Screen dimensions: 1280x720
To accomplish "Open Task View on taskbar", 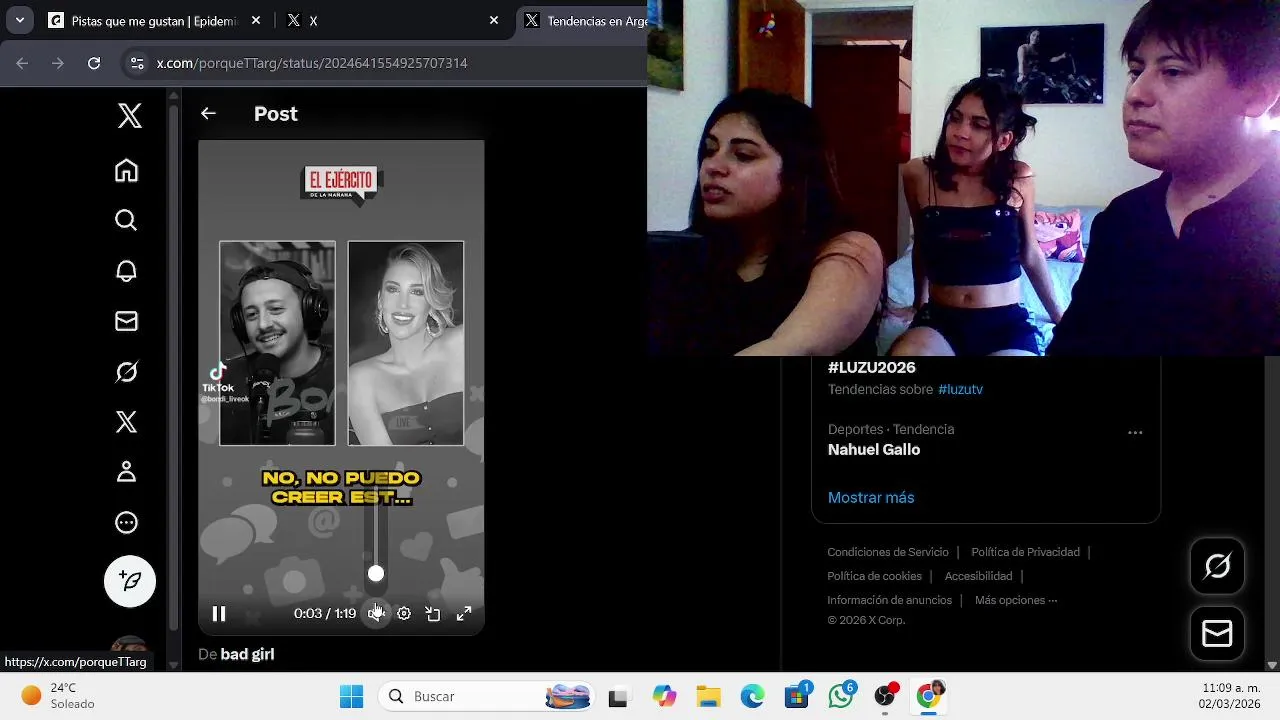I will 618,697.
